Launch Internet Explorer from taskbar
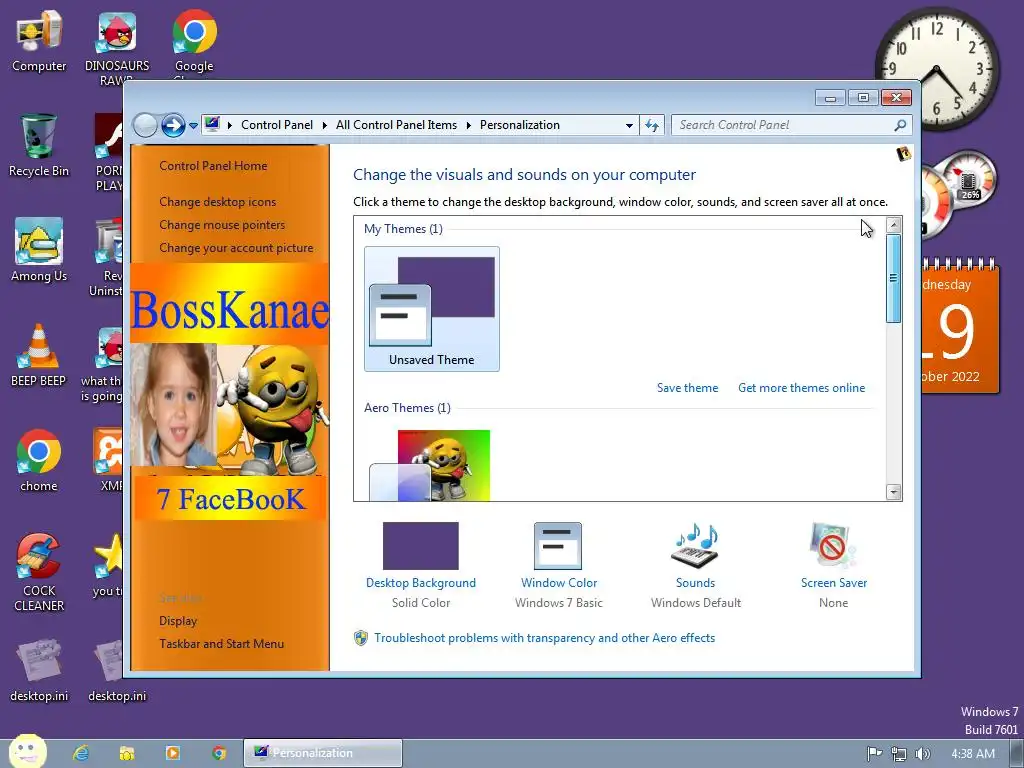 tap(81, 753)
